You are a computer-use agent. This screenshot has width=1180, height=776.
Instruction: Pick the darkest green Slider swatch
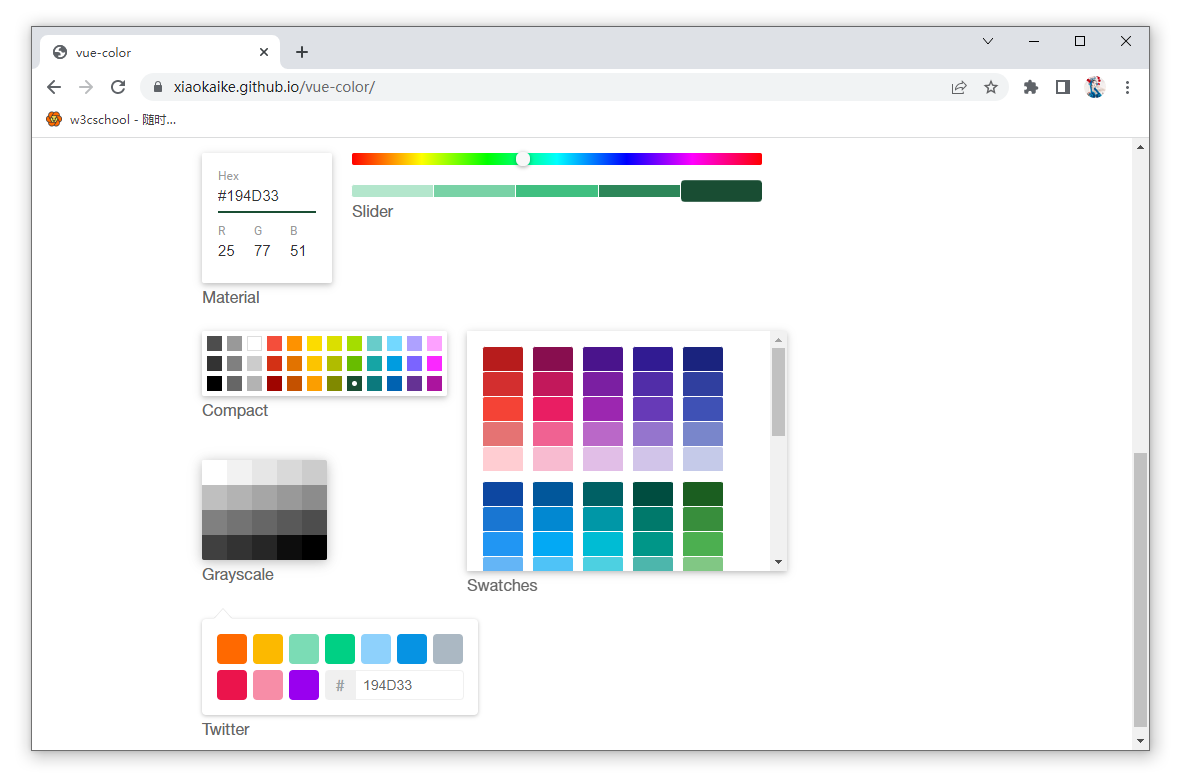coord(721,191)
